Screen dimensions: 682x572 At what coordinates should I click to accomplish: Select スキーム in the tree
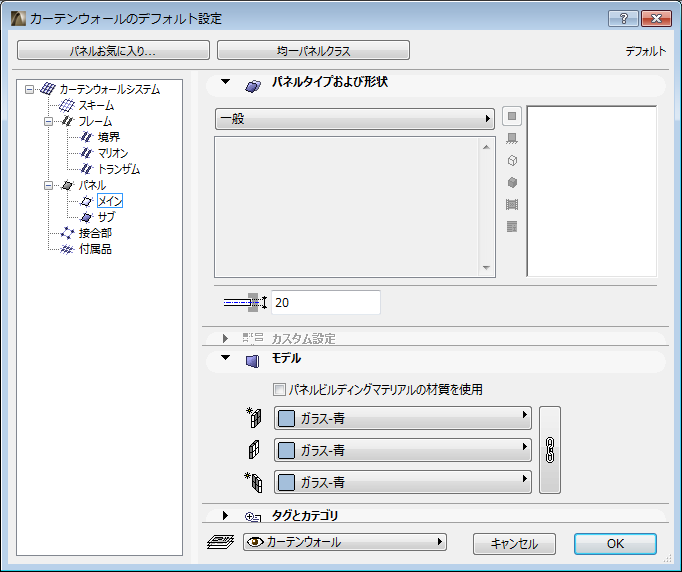tap(96, 105)
